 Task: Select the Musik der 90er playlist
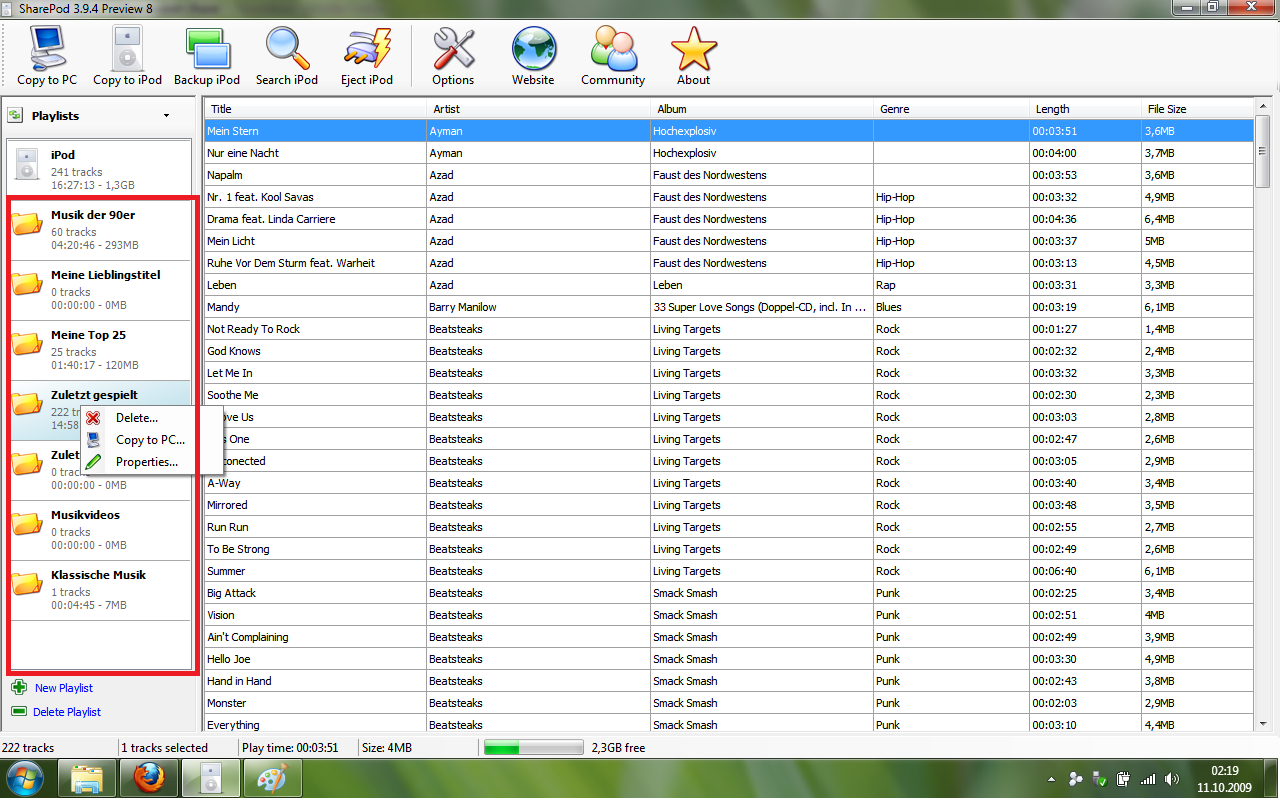coord(99,230)
